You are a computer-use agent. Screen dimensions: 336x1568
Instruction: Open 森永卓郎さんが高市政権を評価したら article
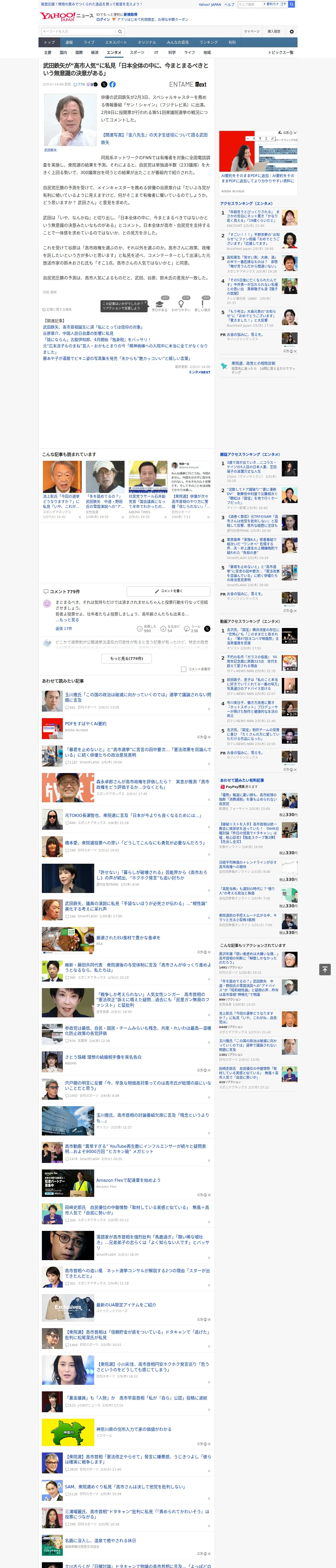(x=153, y=785)
